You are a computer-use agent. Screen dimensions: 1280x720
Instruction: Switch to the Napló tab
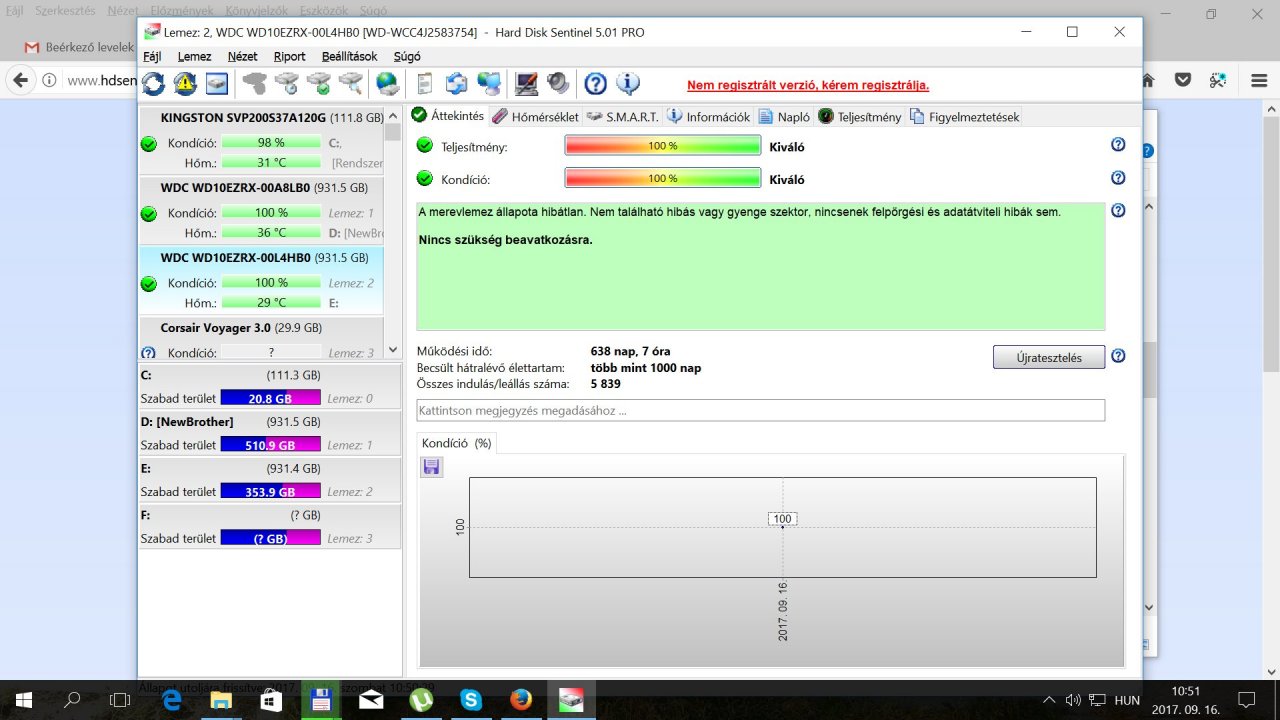784,117
